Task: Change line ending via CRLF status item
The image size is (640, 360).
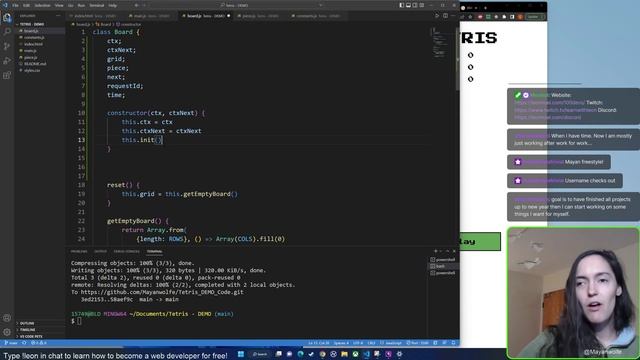Action: [371, 343]
